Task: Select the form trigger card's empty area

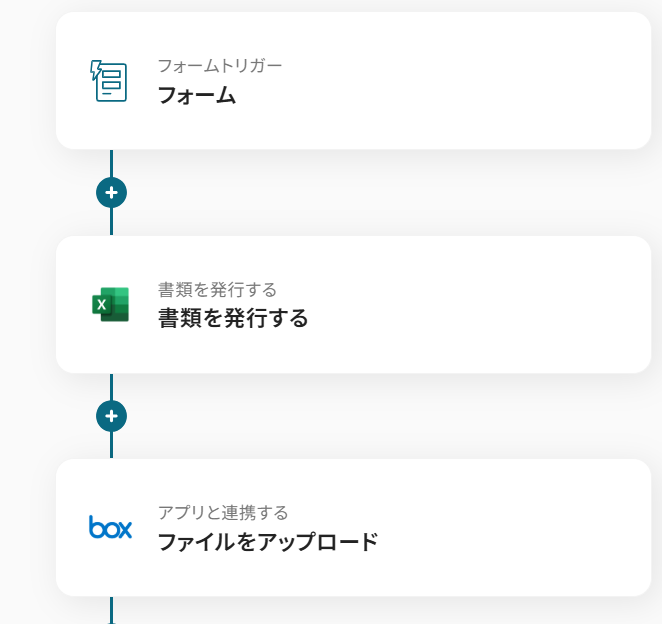Action: pos(480,81)
